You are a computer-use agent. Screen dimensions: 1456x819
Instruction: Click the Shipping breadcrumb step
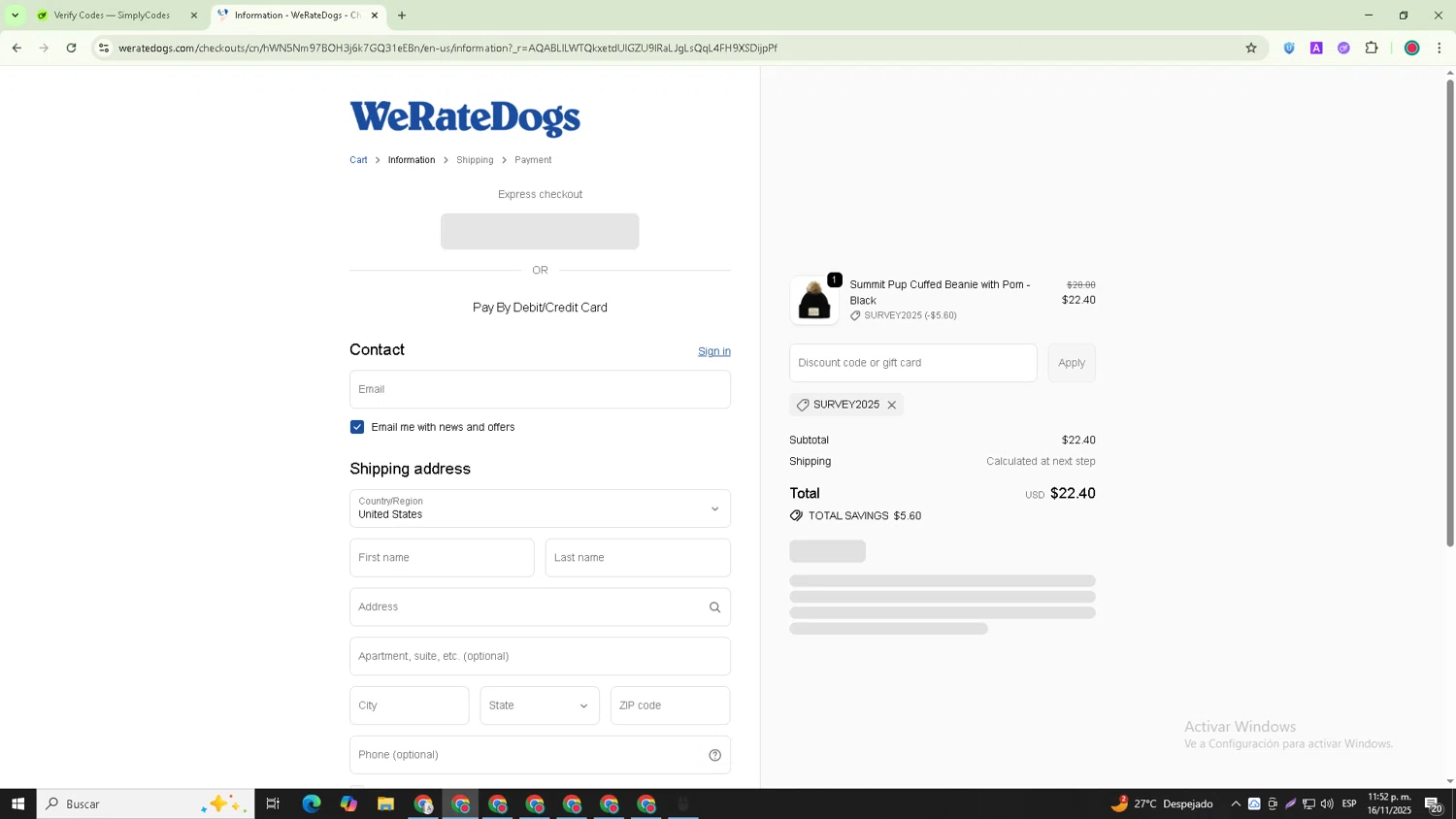pyautogui.click(x=475, y=160)
